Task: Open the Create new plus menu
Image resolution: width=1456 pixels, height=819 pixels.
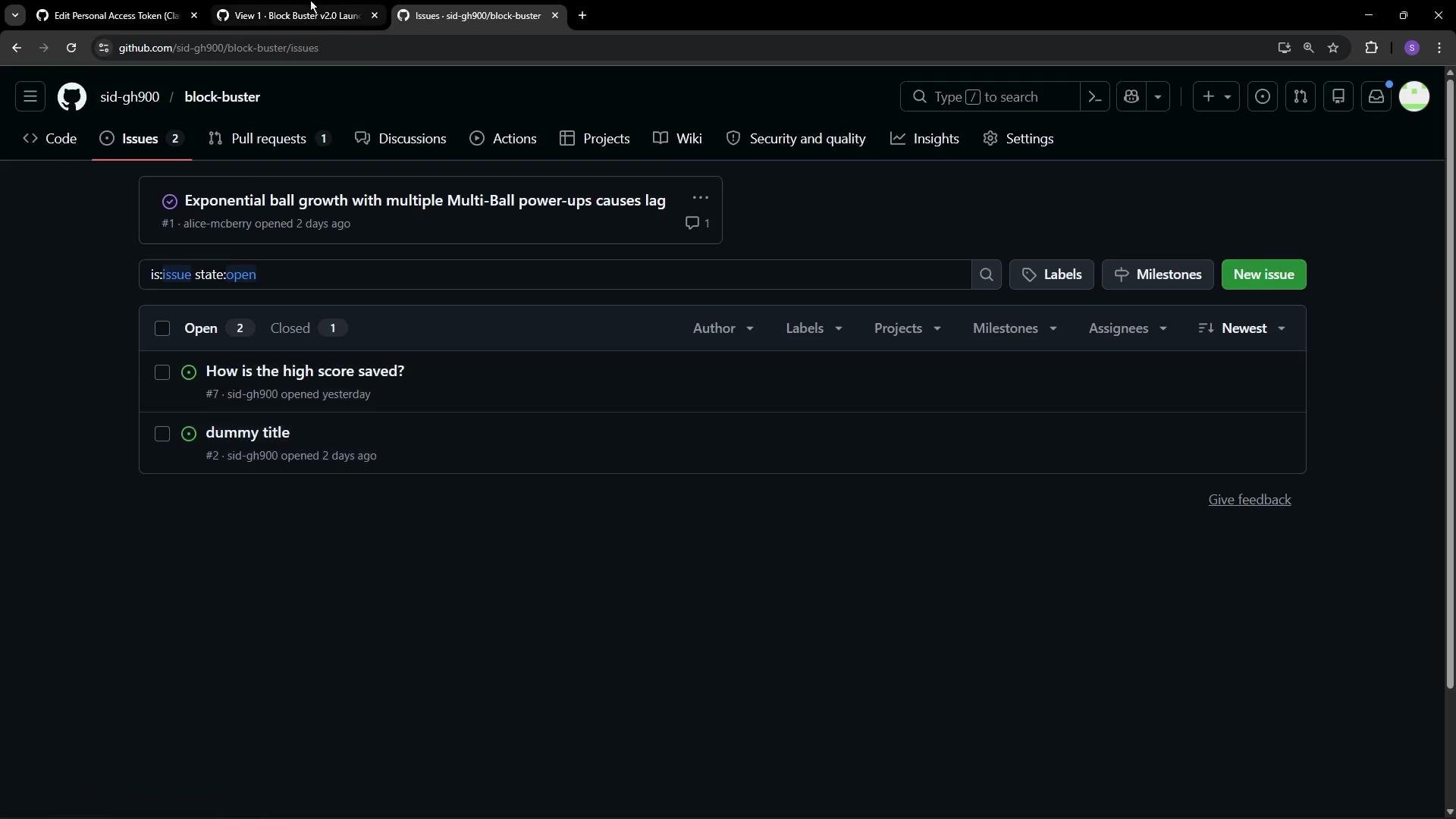Action: coord(1216,96)
